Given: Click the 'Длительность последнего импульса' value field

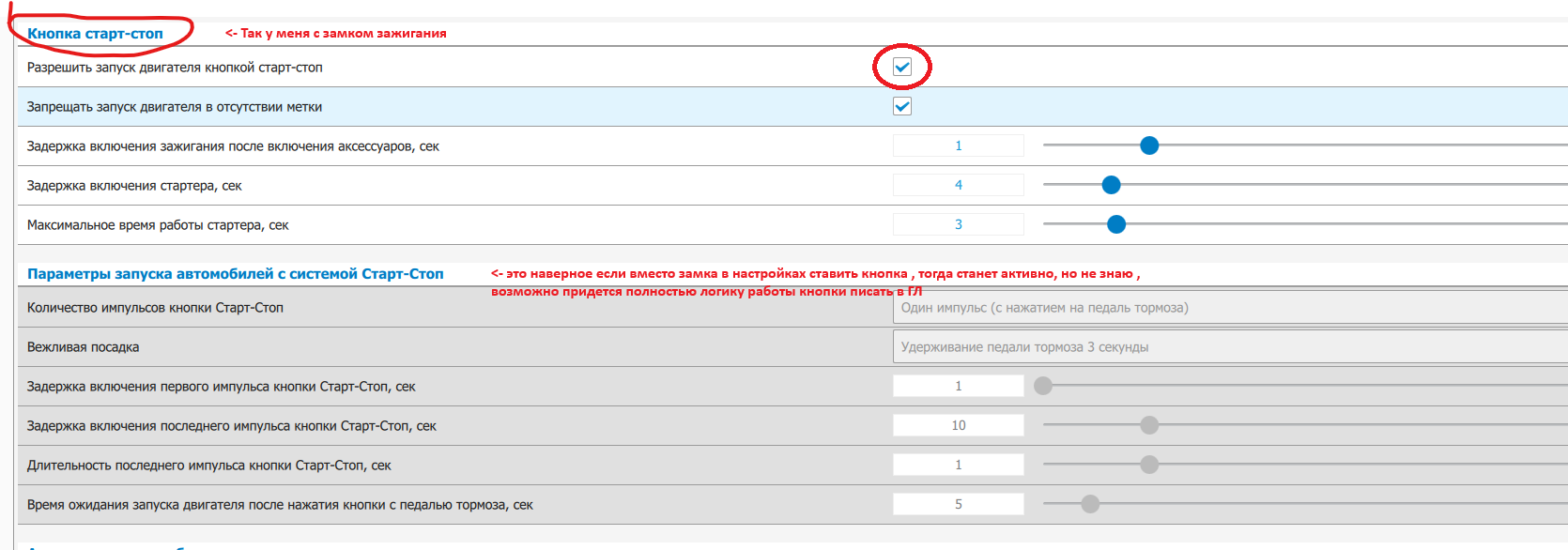Looking at the screenshot, I should 958,465.
